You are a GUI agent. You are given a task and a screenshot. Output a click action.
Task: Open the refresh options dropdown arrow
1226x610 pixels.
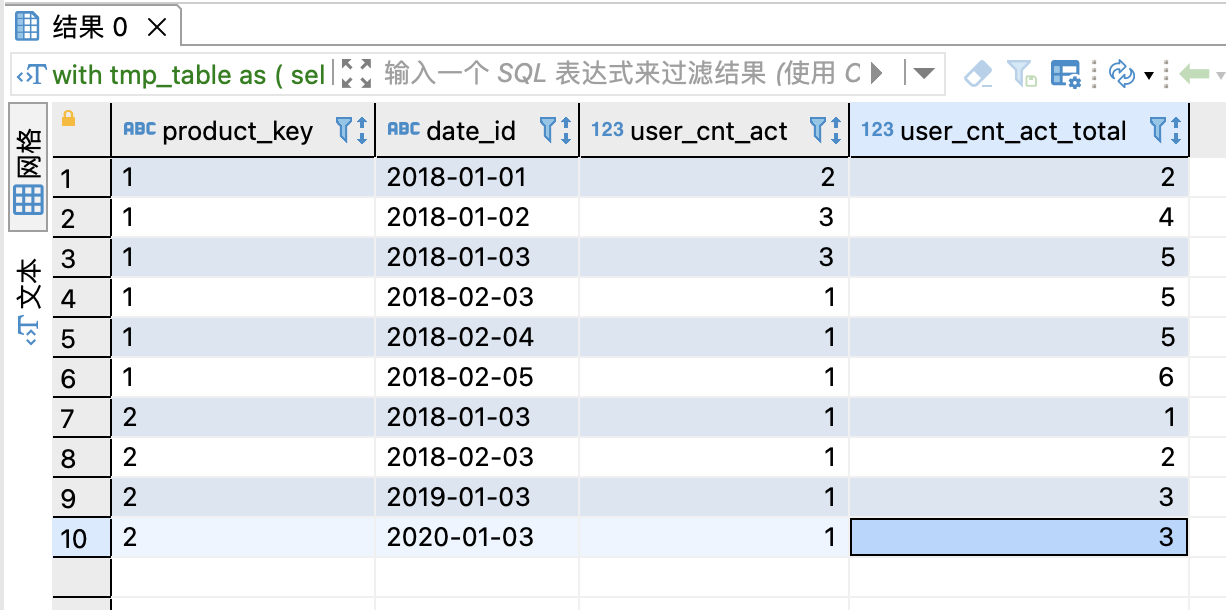pyautogui.click(x=1149, y=75)
